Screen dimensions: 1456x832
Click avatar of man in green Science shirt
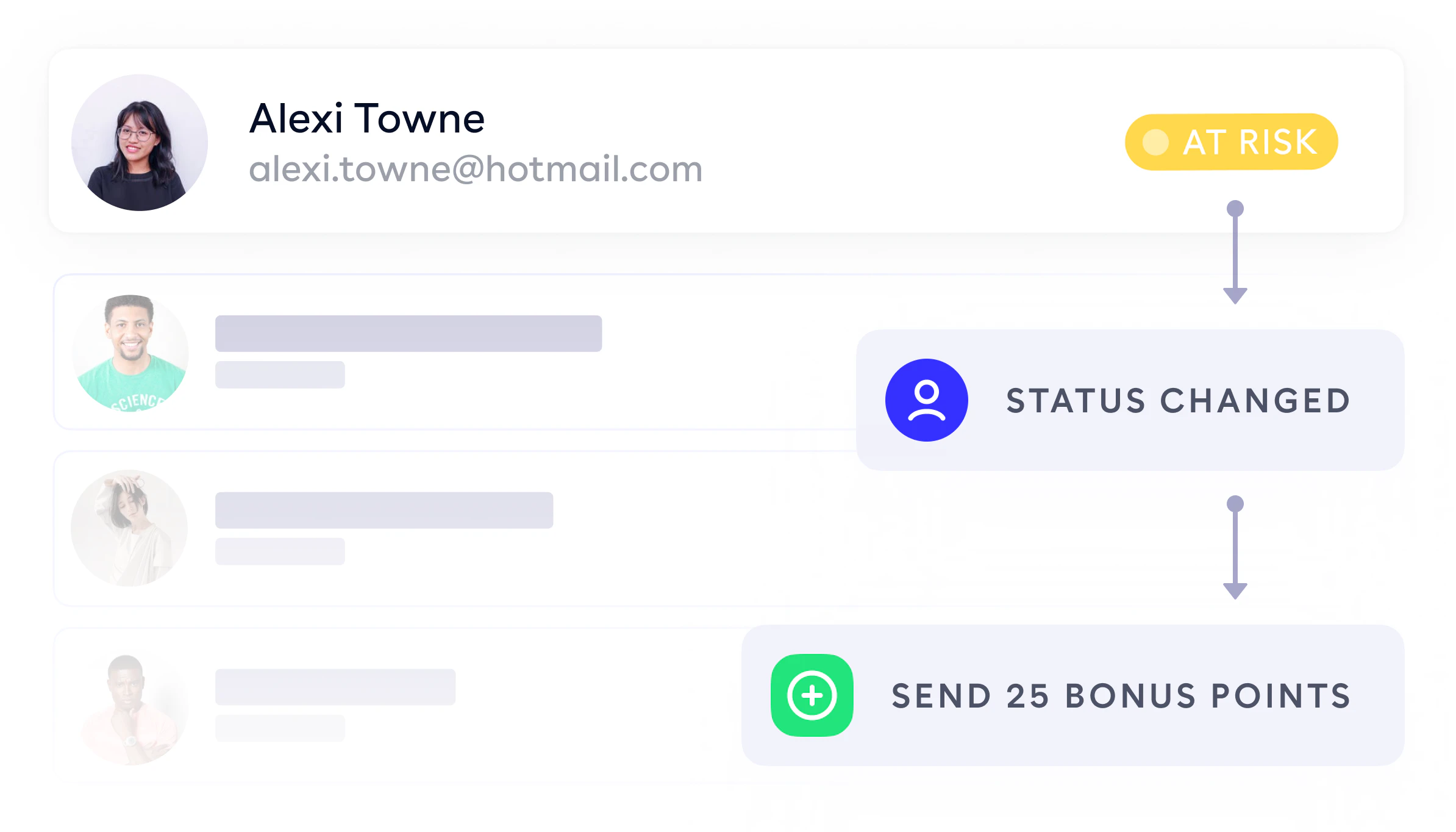(x=130, y=353)
